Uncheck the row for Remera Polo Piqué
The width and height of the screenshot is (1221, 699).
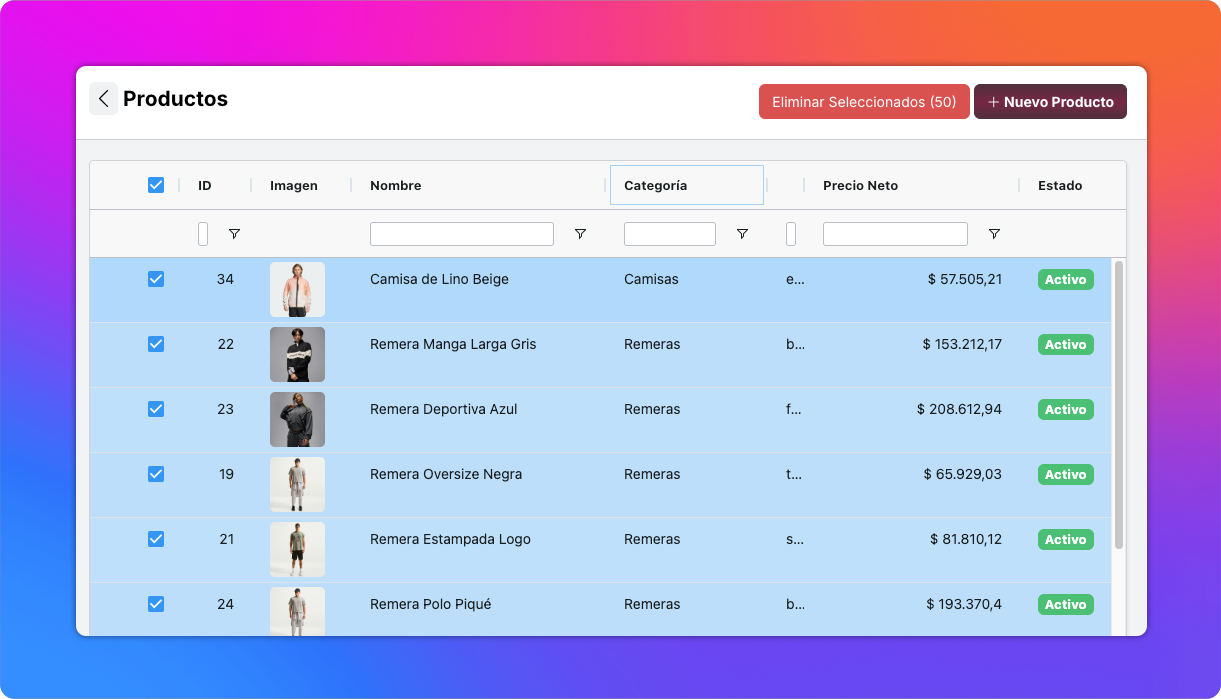click(156, 604)
